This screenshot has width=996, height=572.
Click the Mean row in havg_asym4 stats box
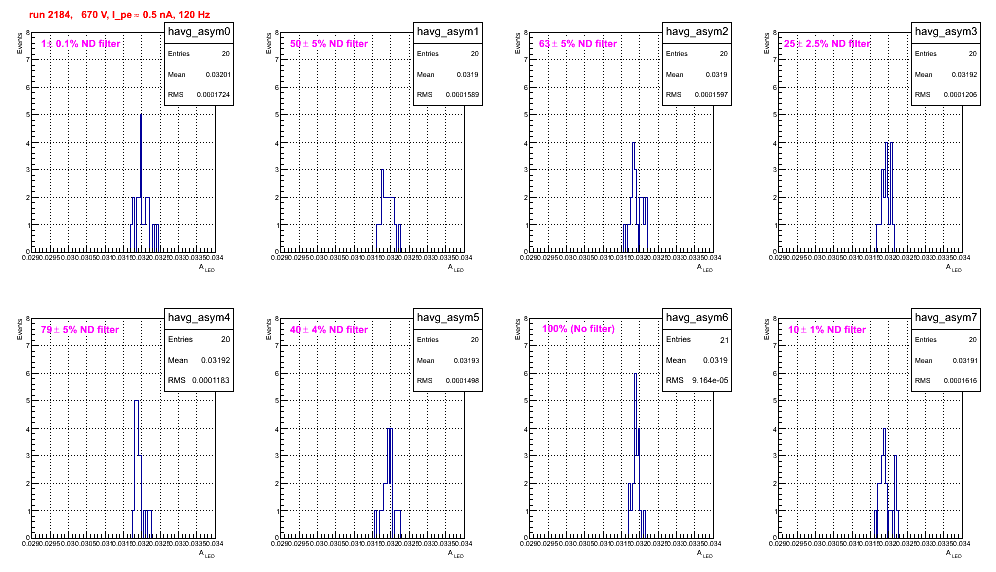tap(199, 360)
